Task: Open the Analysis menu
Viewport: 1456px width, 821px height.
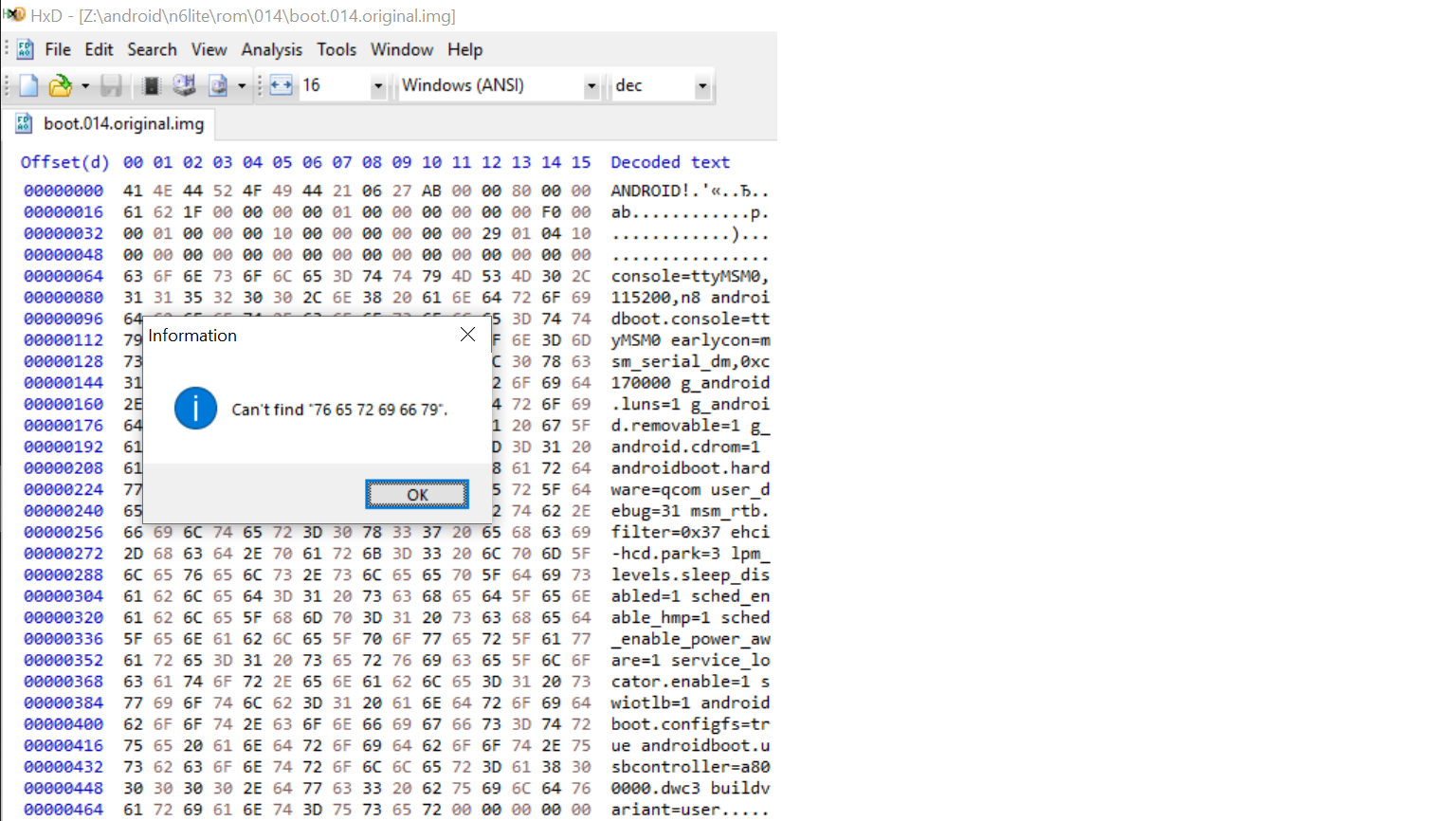Action: tap(272, 49)
